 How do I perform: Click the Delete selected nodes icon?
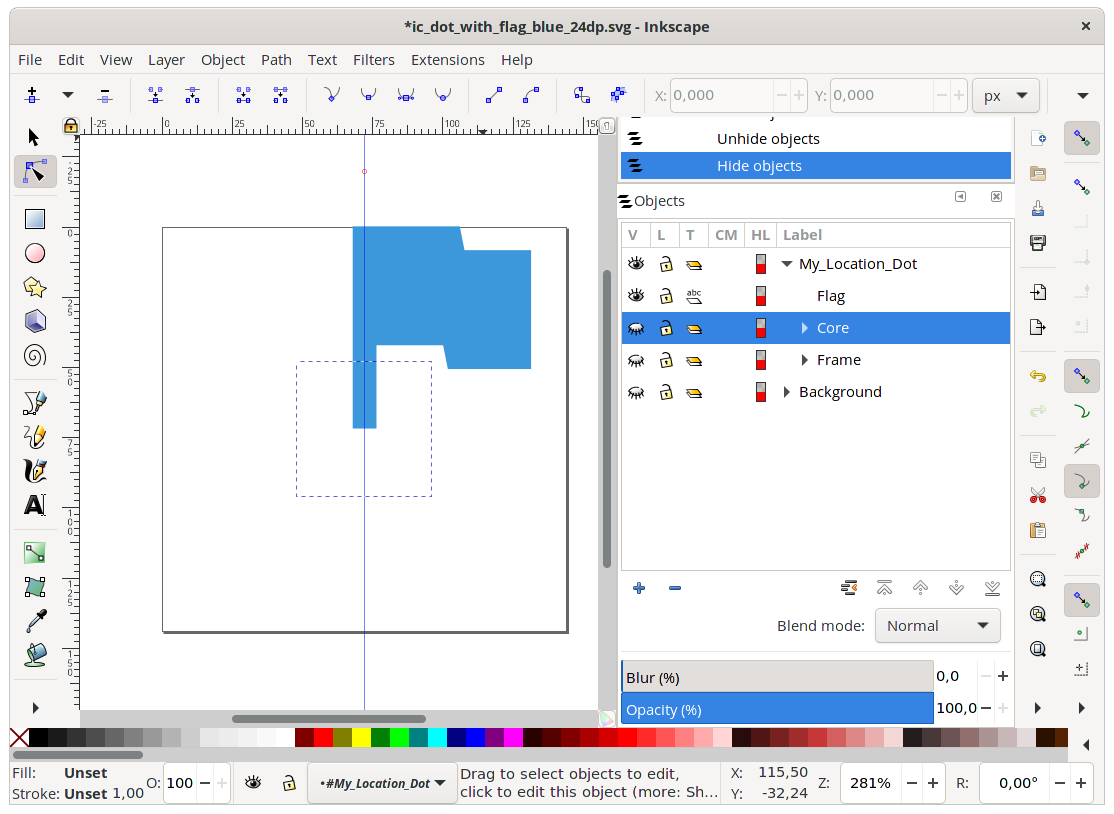[104, 94]
